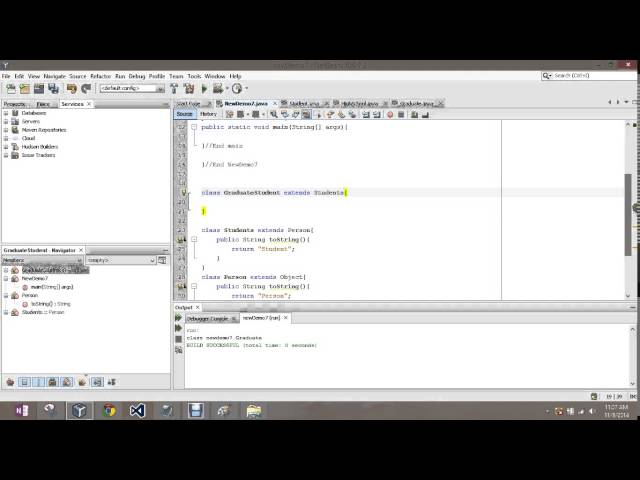The image size is (640, 480).
Task: Click the Rerun green arrows in Output
Action: 178,318
